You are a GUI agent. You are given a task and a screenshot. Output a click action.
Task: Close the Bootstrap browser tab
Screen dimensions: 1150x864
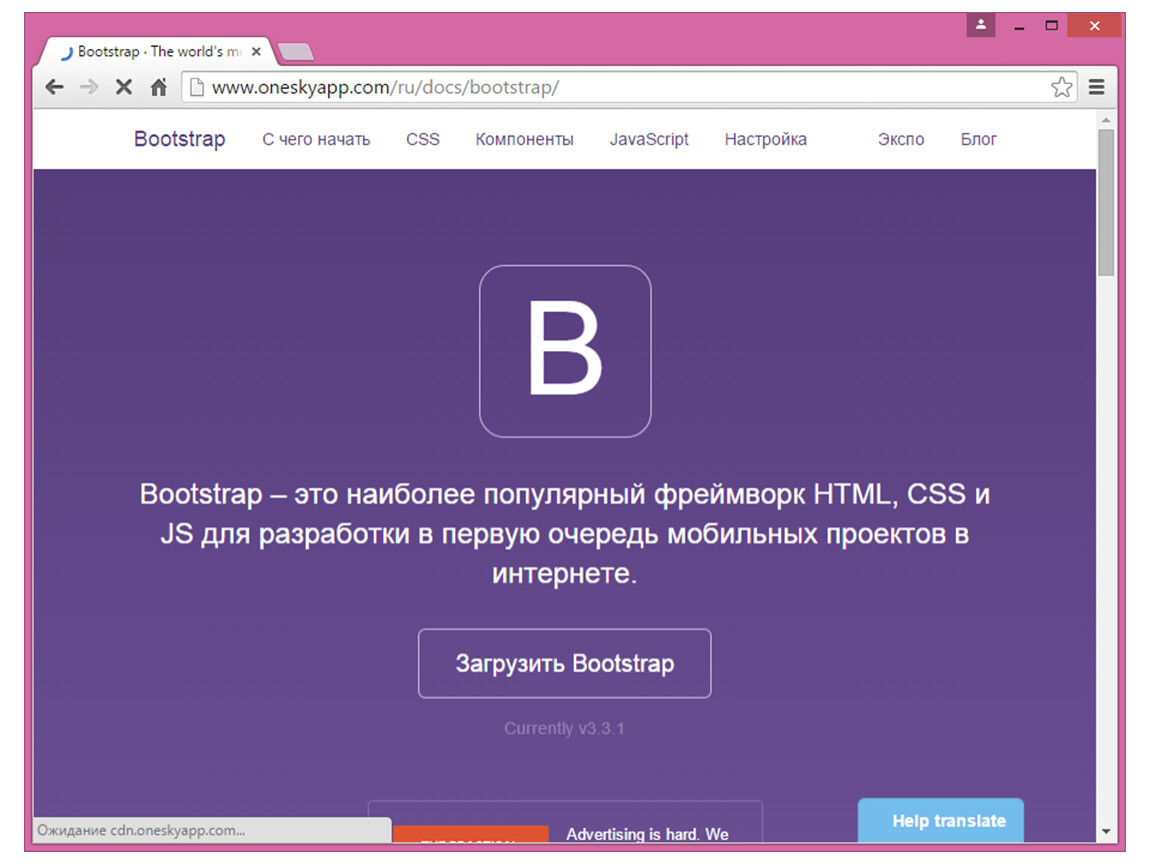tap(257, 52)
